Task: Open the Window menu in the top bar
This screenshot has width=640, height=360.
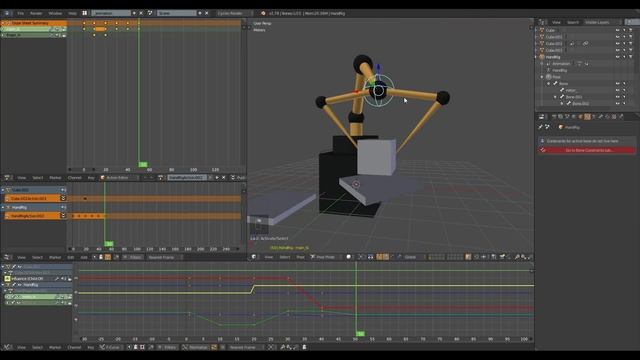Action: pos(55,13)
